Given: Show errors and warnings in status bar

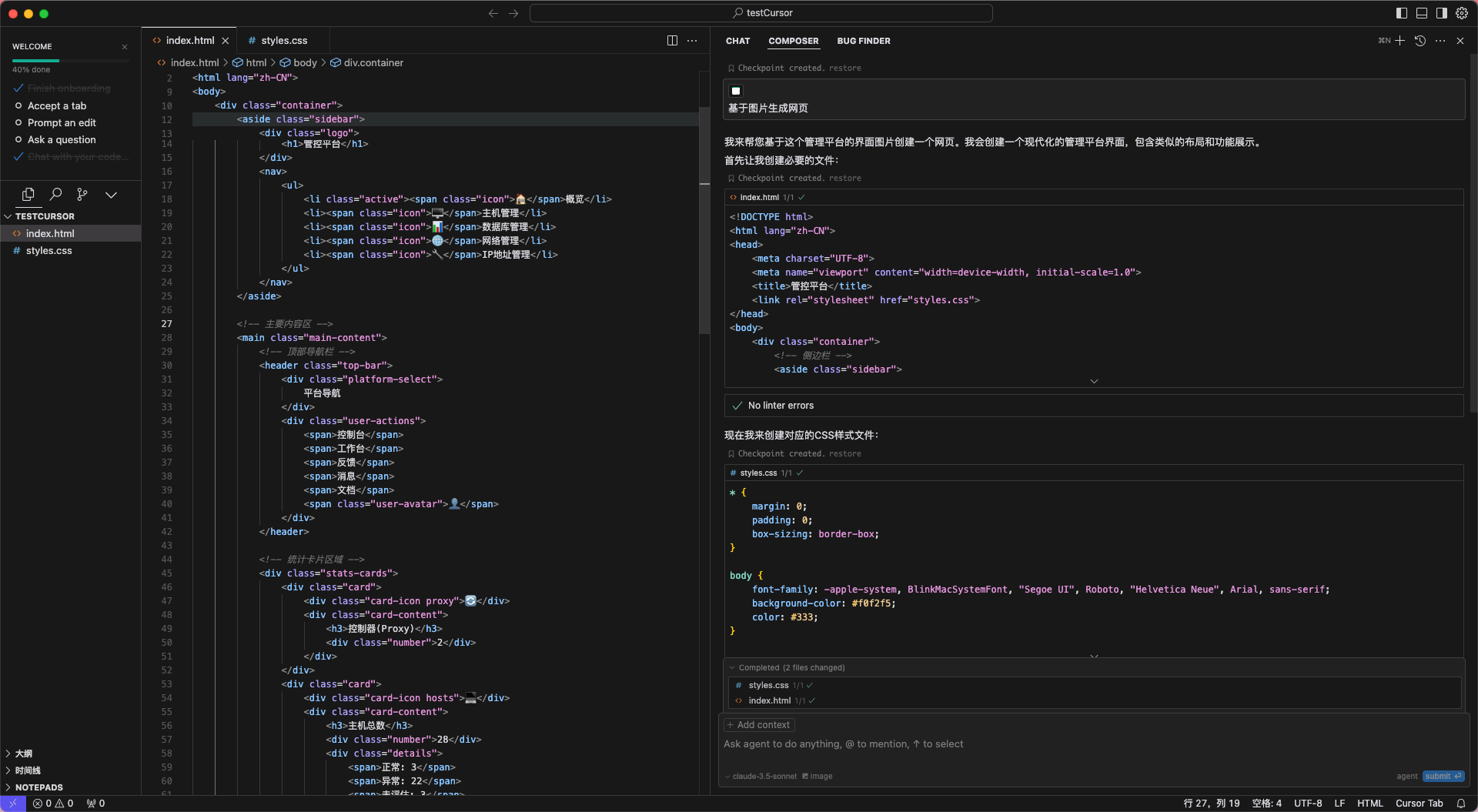Looking at the screenshot, I should (x=53, y=803).
